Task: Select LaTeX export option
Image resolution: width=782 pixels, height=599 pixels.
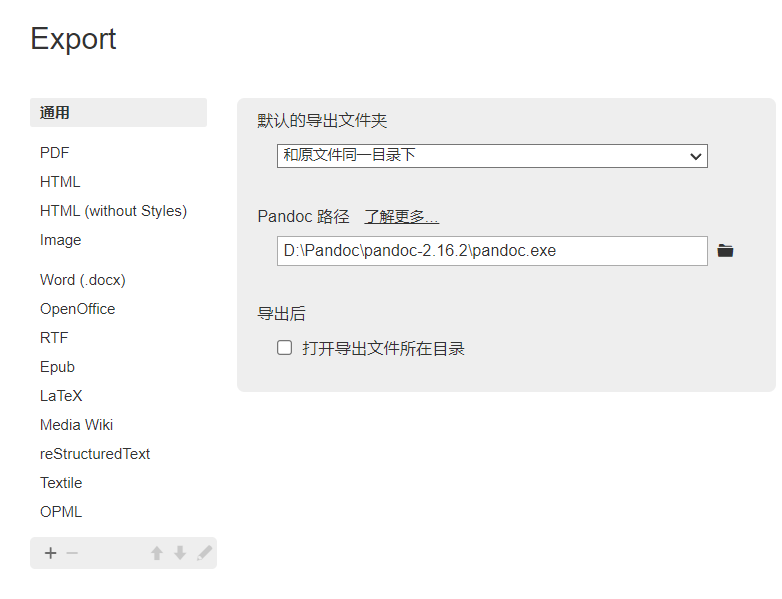Action: pos(61,396)
